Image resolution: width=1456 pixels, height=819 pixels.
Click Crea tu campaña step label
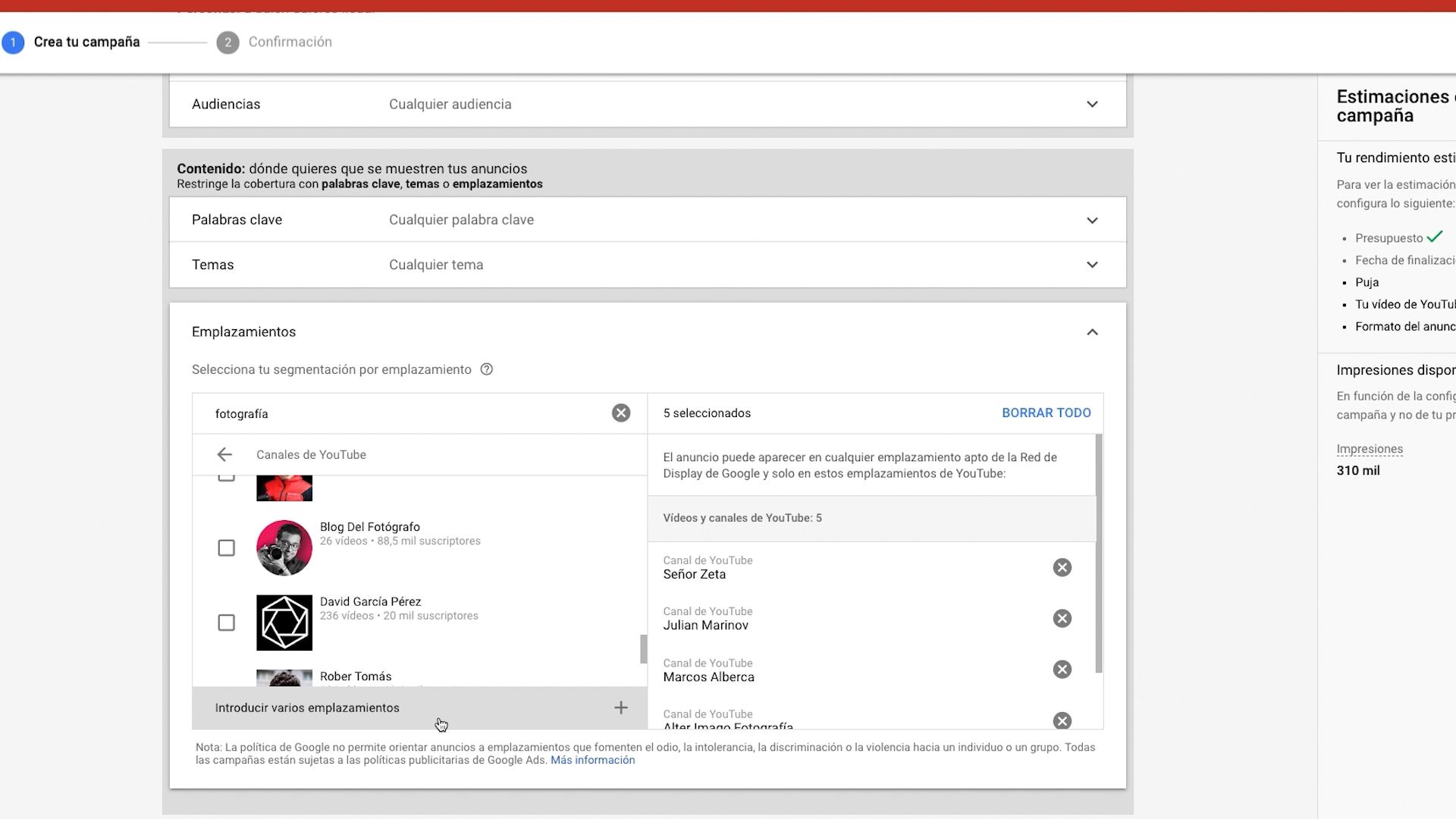[x=87, y=42]
